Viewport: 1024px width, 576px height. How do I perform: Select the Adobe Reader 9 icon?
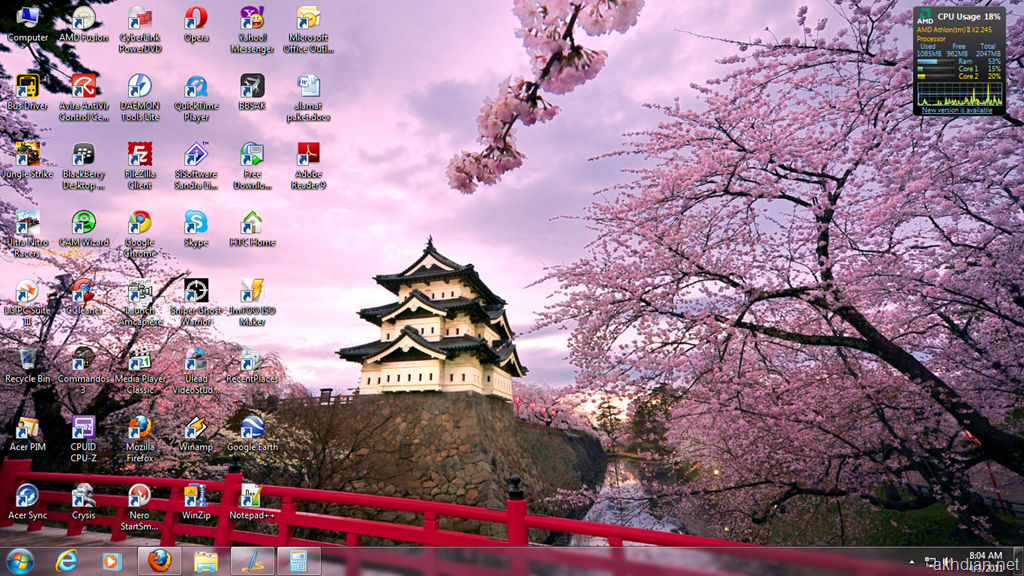pos(308,155)
